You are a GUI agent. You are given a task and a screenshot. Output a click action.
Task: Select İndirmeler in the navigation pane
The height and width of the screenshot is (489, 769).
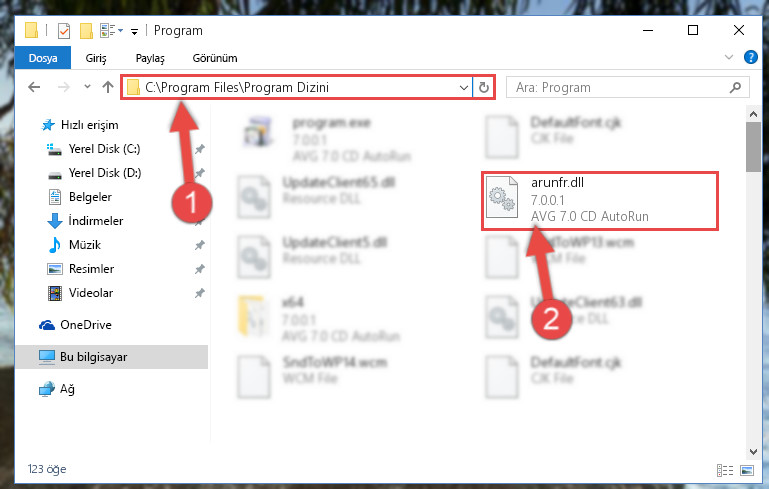pyautogui.click(x=96, y=221)
